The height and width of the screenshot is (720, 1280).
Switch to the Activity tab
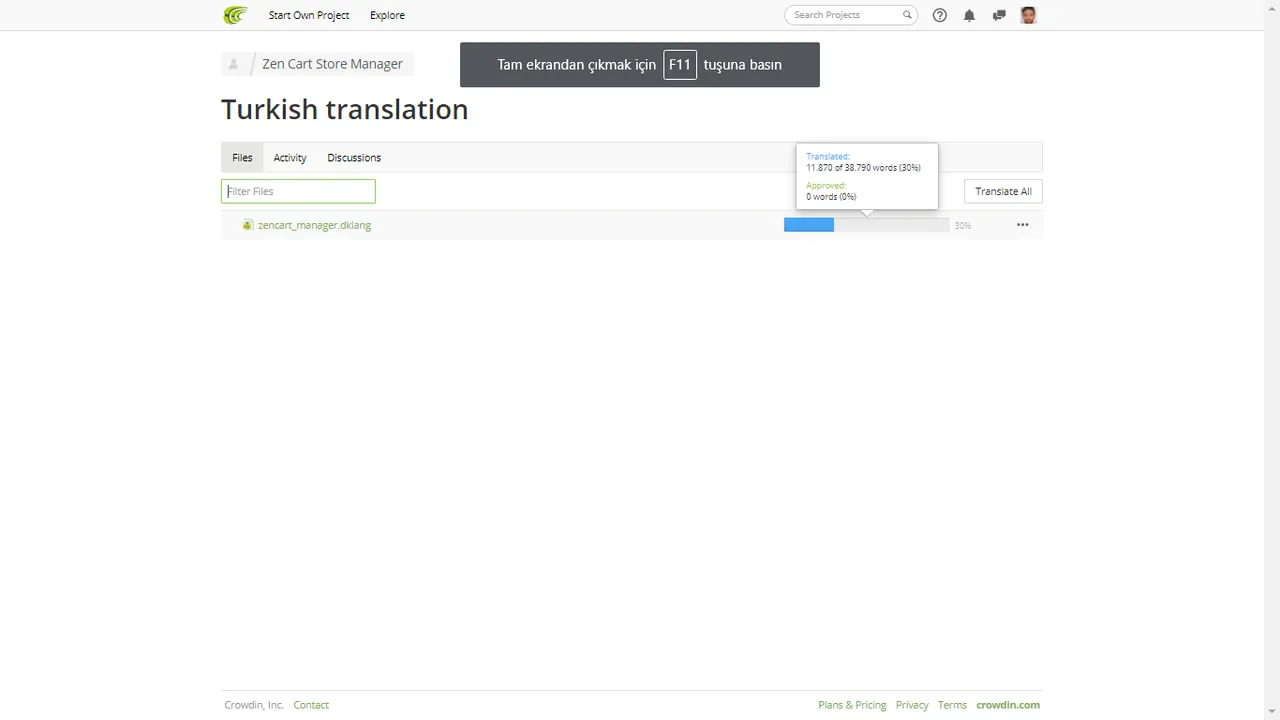coord(290,158)
